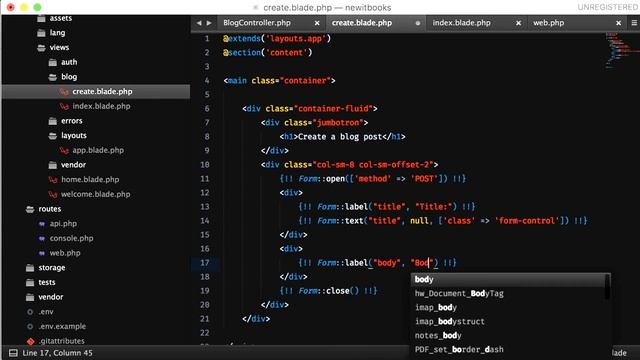This screenshot has width=640, height=360.
Task: Switch to the create.blade.php tab
Action: tap(362, 23)
